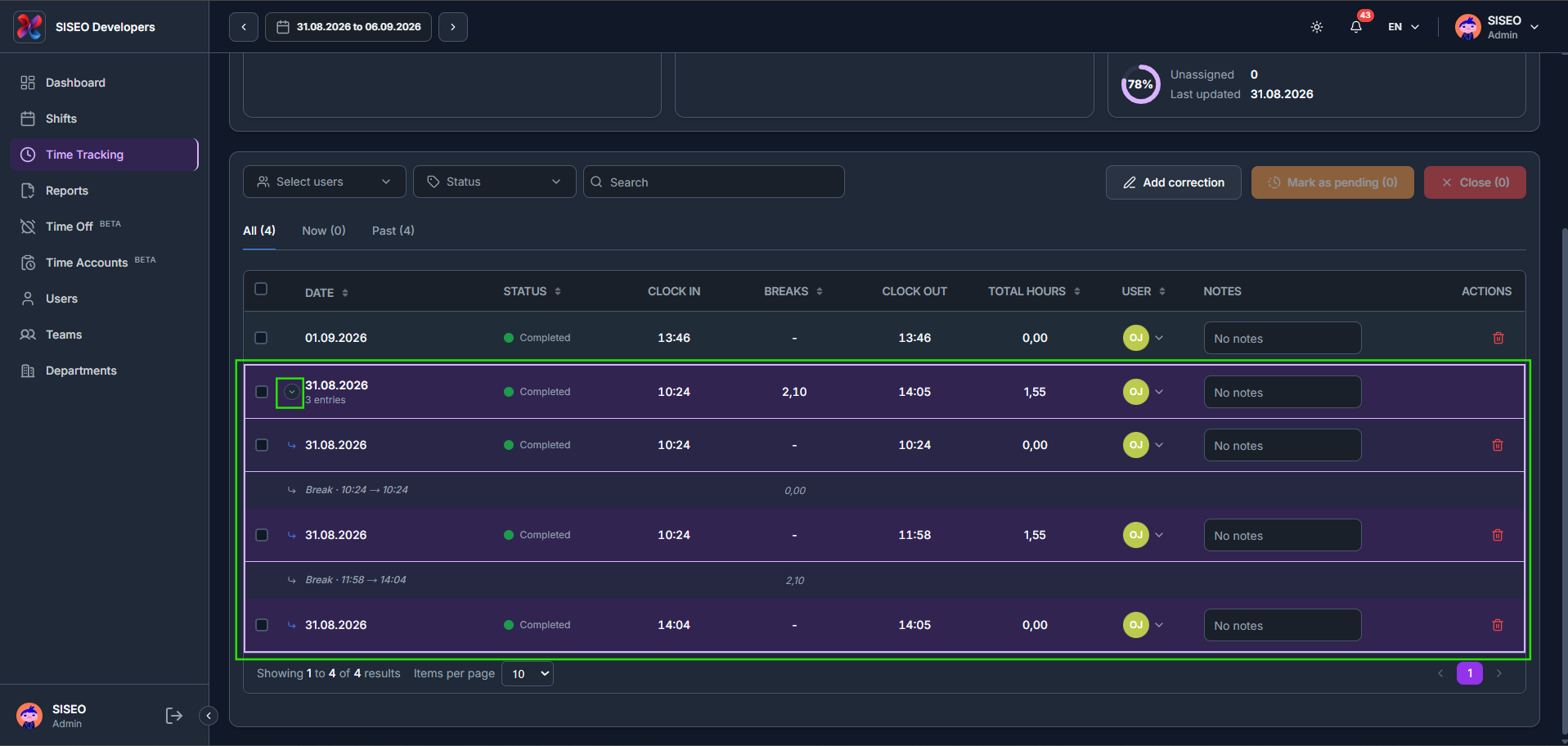Collapse the 31.08.2026 3 entries group
Image resolution: width=1568 pixels, height=746 pixels.
tap(291, 392)
